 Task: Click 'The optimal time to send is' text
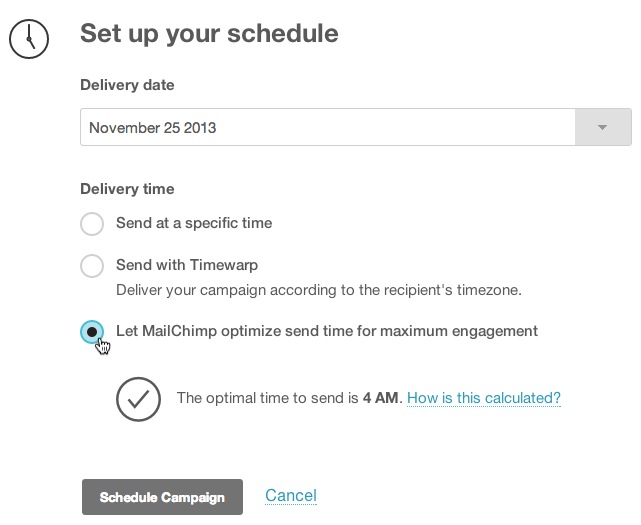click(x=267, y=398)
